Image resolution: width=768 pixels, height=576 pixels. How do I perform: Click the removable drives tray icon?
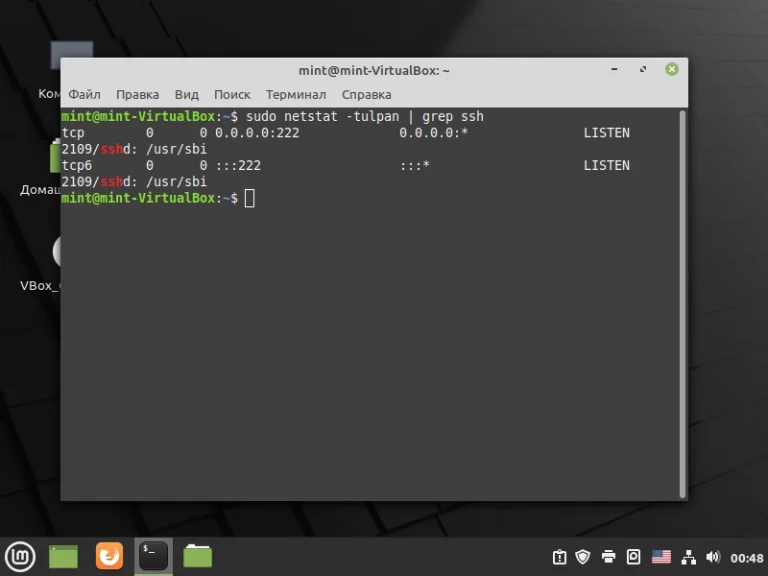pos(634,557)
